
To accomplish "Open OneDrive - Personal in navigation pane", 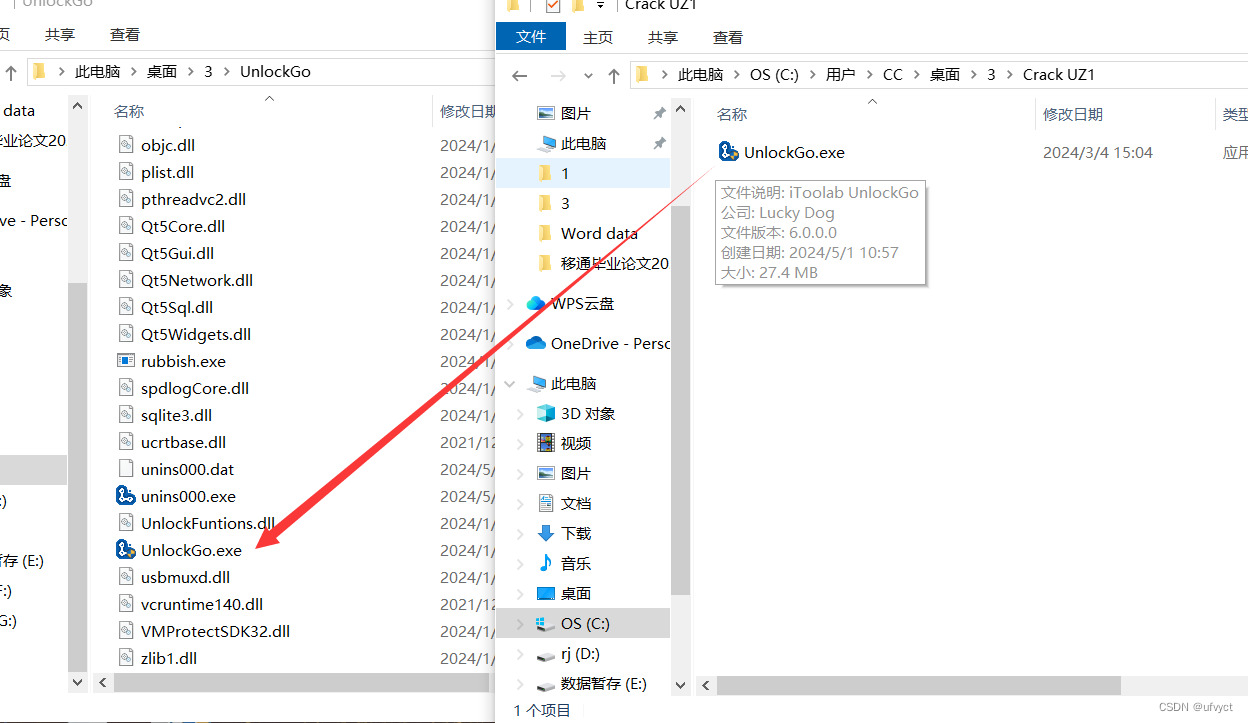I will (x=610, y=343).
